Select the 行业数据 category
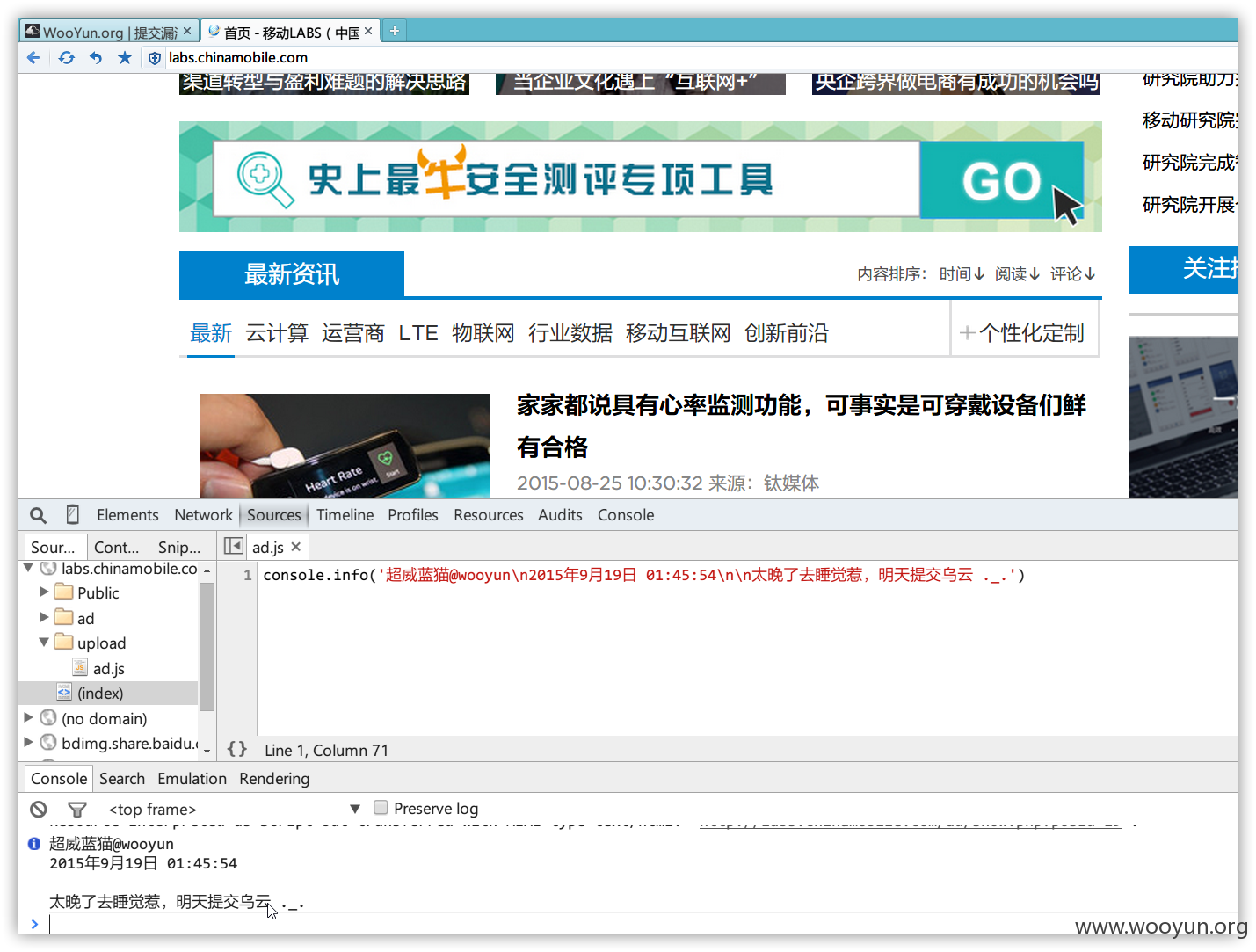The width and height of the screenshot is (1256, 952). (x=570, y=333)
